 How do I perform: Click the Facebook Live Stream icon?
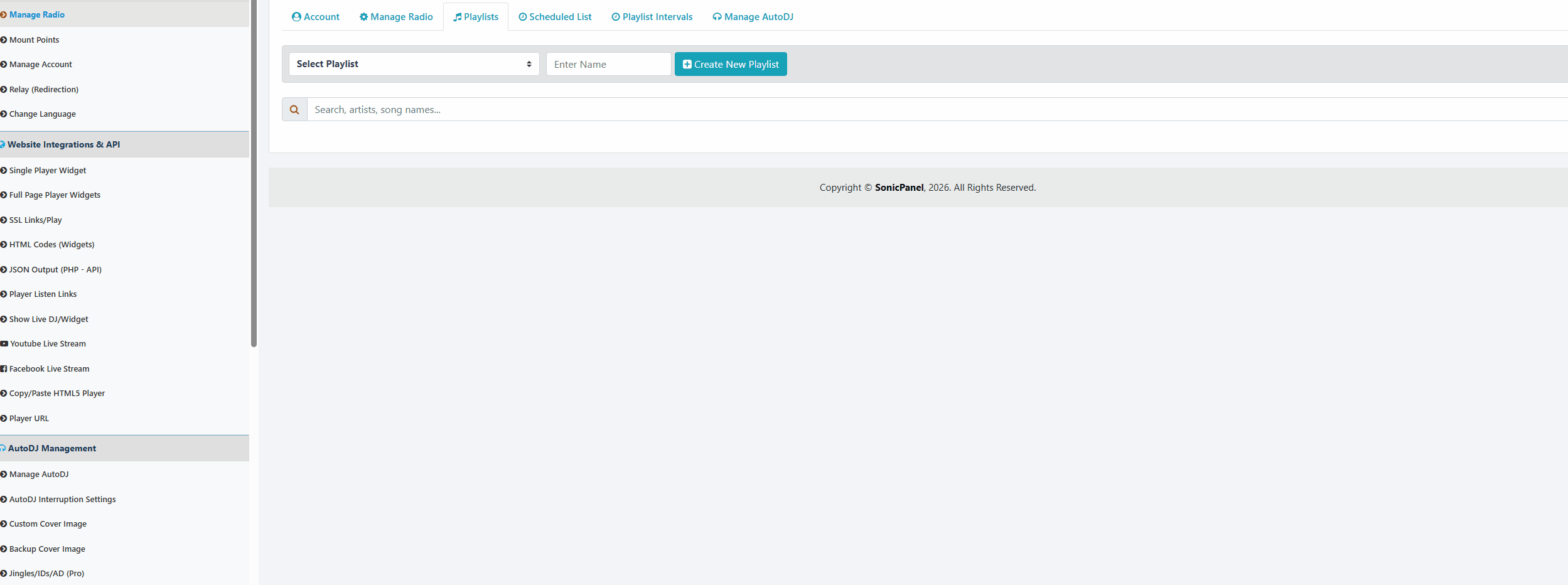click(x=4, y=369)
